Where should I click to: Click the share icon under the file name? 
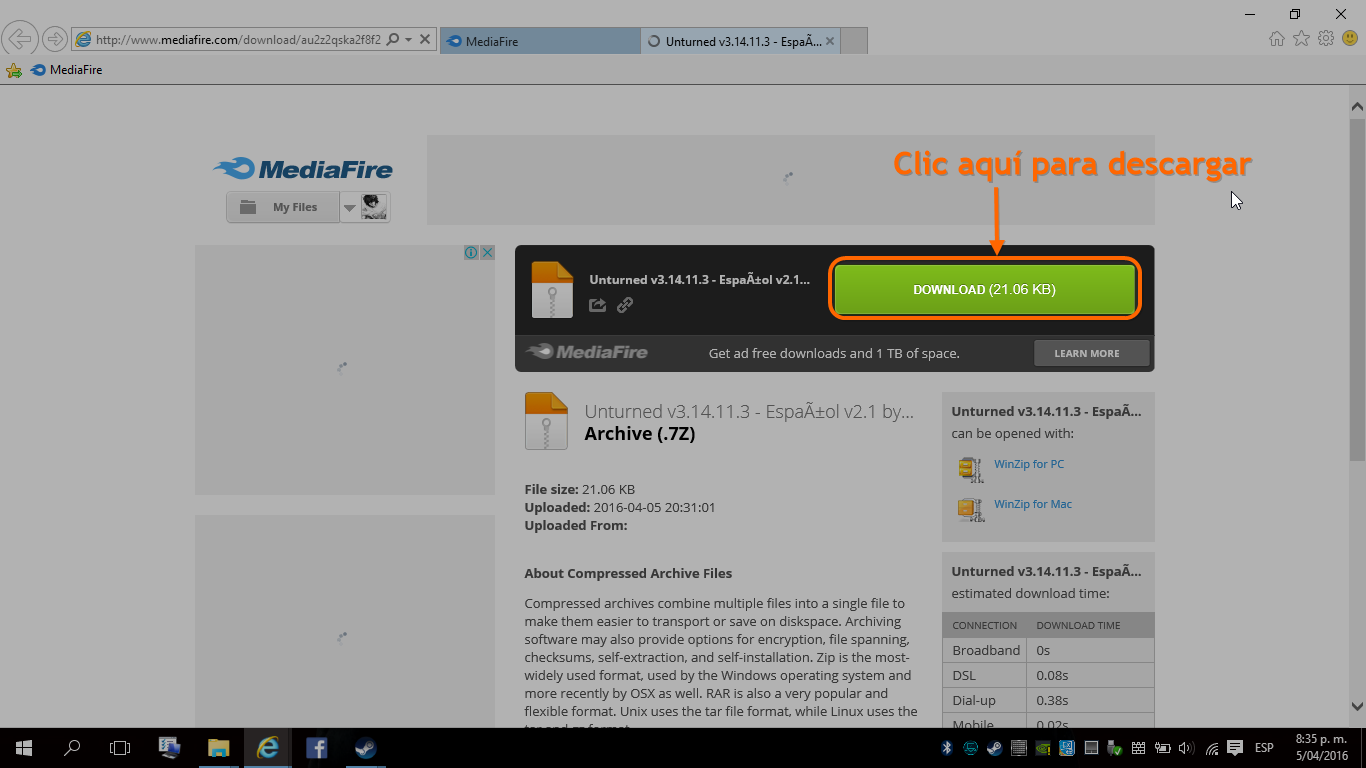[x=598, y=305]
